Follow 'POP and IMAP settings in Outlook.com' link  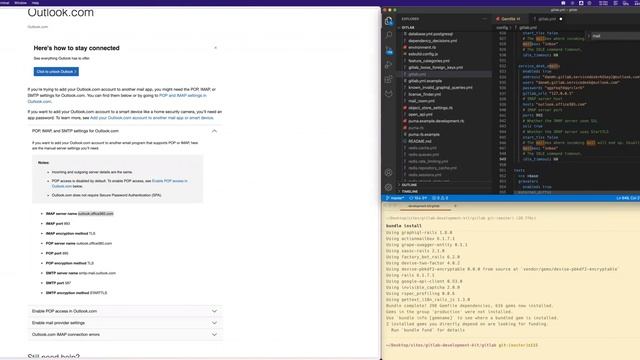click(x=117, y=98)
